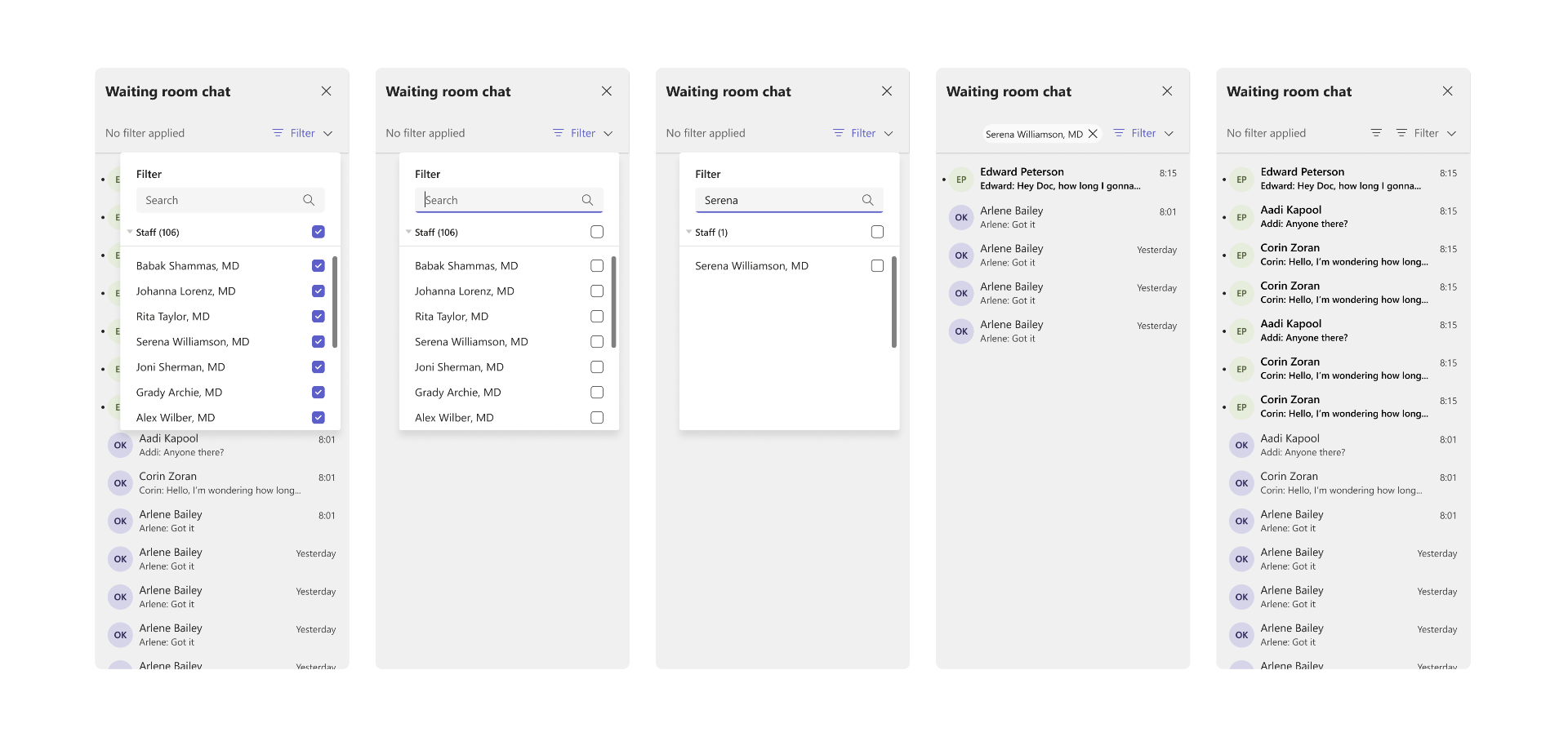This screenshot has width=1568, height=737.
Task: Open Arlene Bailey 8:01 chat in the Serena-filtered panel
Action: pos(1063,217)
